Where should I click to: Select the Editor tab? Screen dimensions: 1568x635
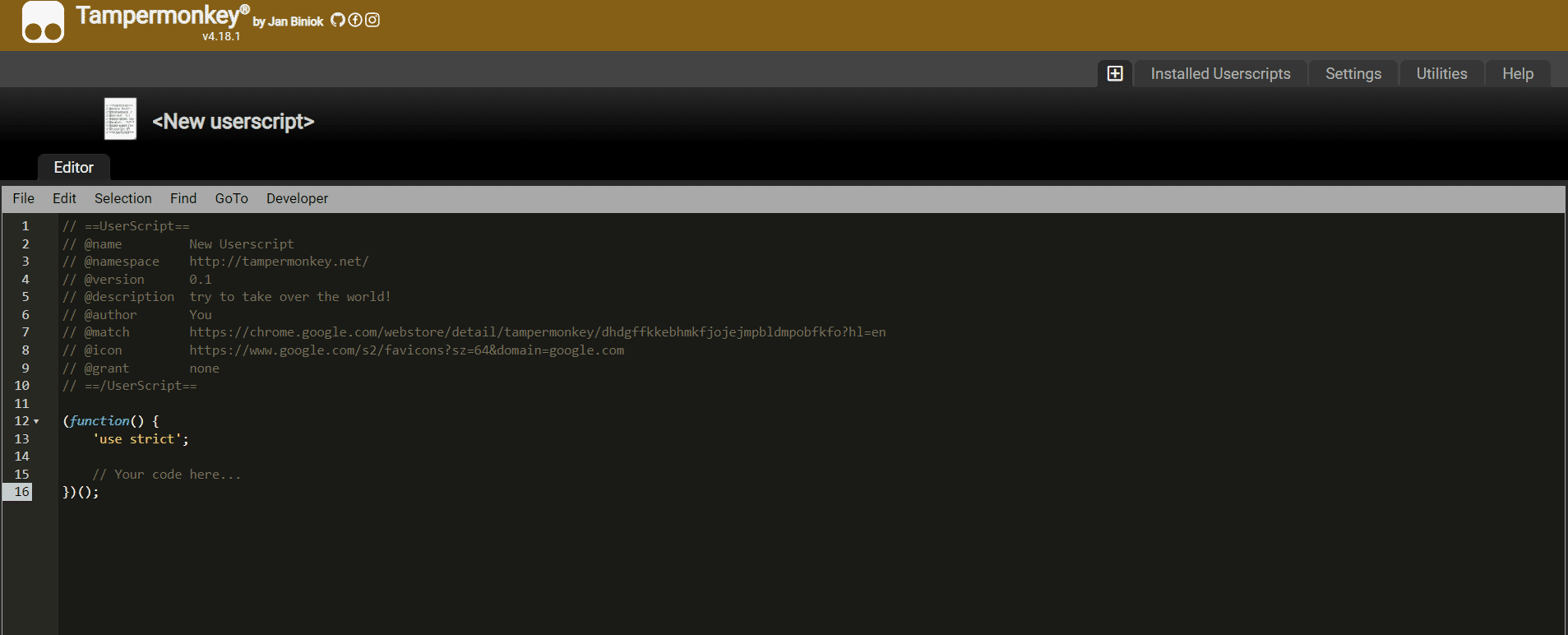[74, 167]
